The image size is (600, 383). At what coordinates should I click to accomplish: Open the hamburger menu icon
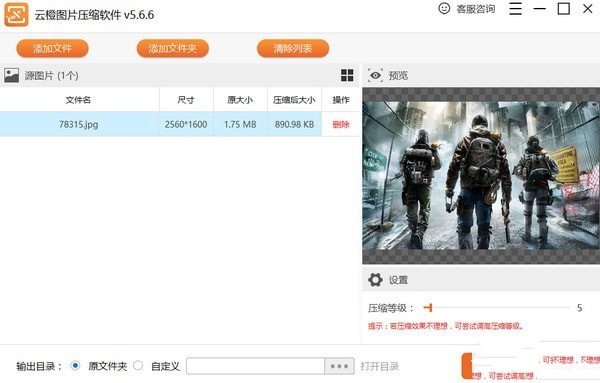515,8
